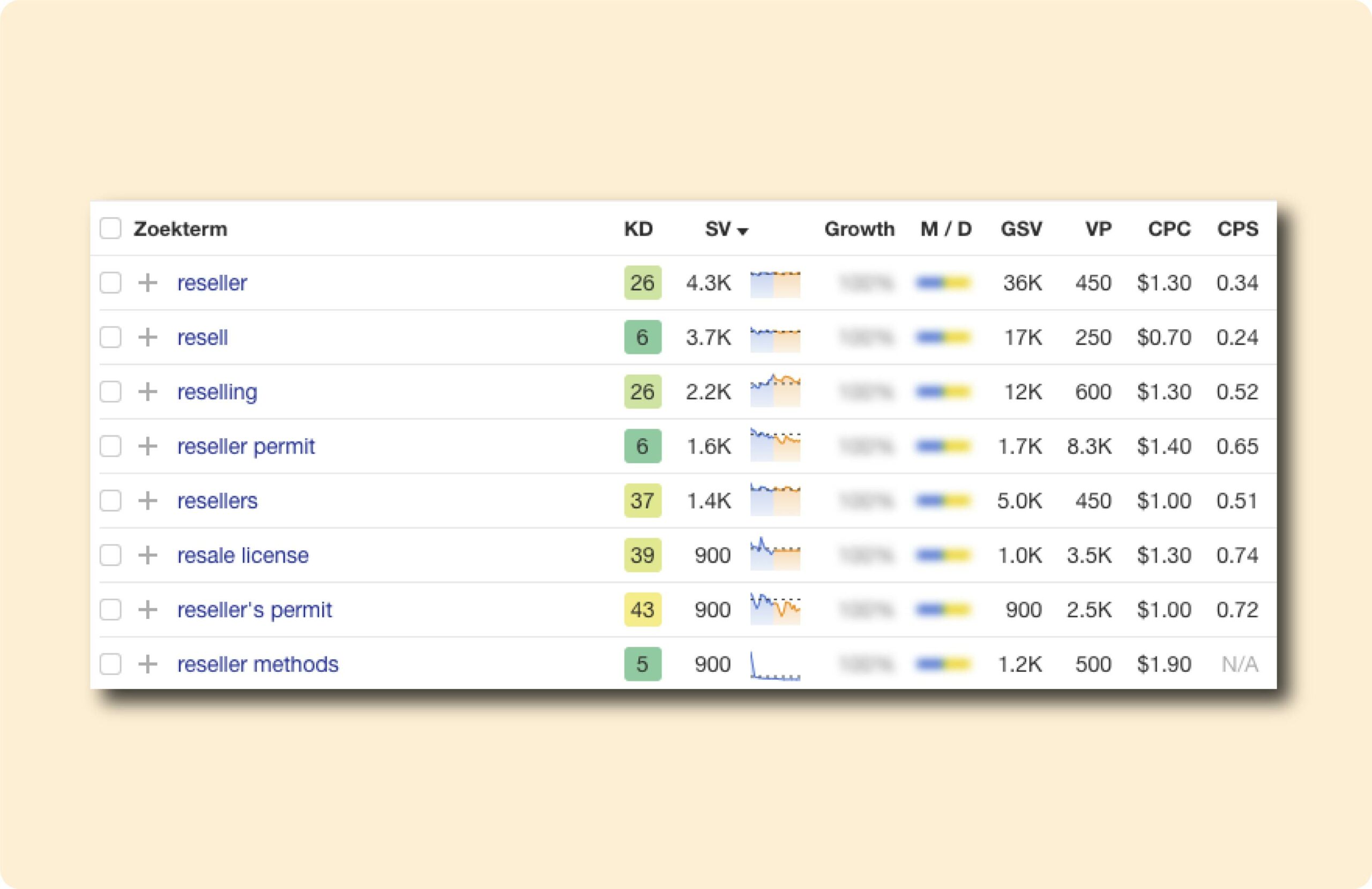Image resolution: width=1372 pixels, height=889 pixels.
Task: Click the plus icon beside 'resellers'
Action: [x=147, y=500]
